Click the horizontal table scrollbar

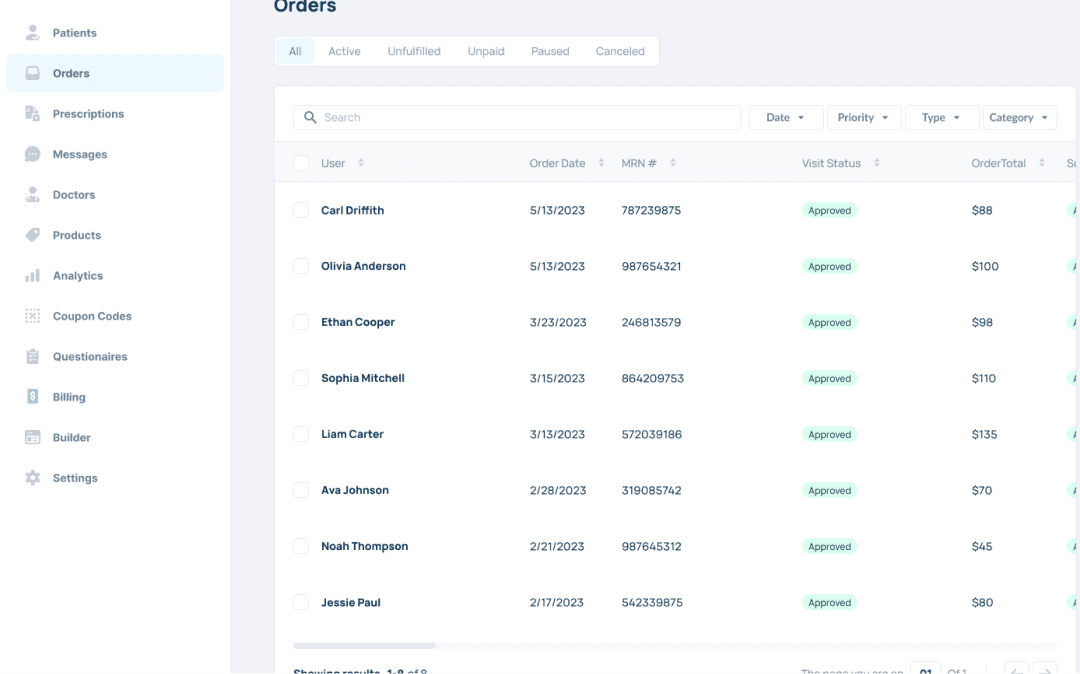365,646
